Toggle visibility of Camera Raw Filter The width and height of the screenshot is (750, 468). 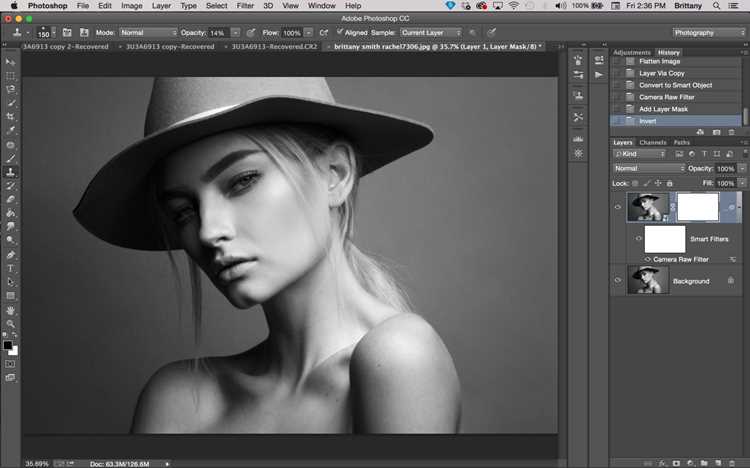coord(648,259)
